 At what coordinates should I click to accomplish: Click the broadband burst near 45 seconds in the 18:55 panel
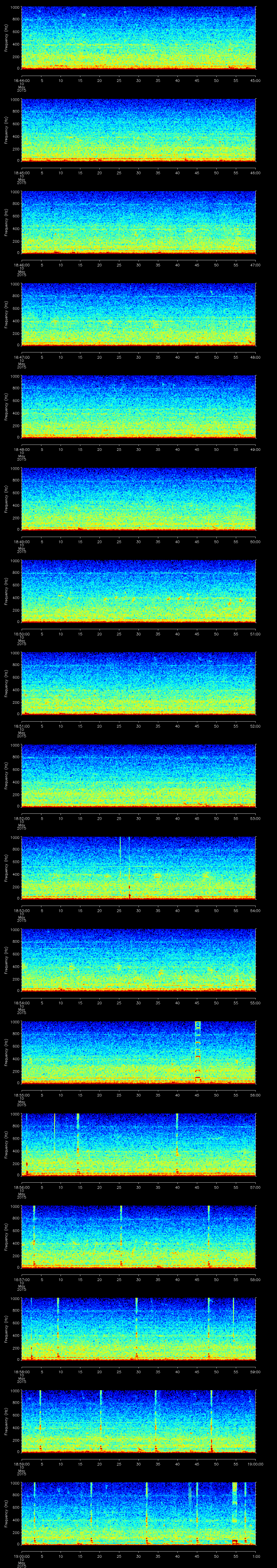point(197,1052)
